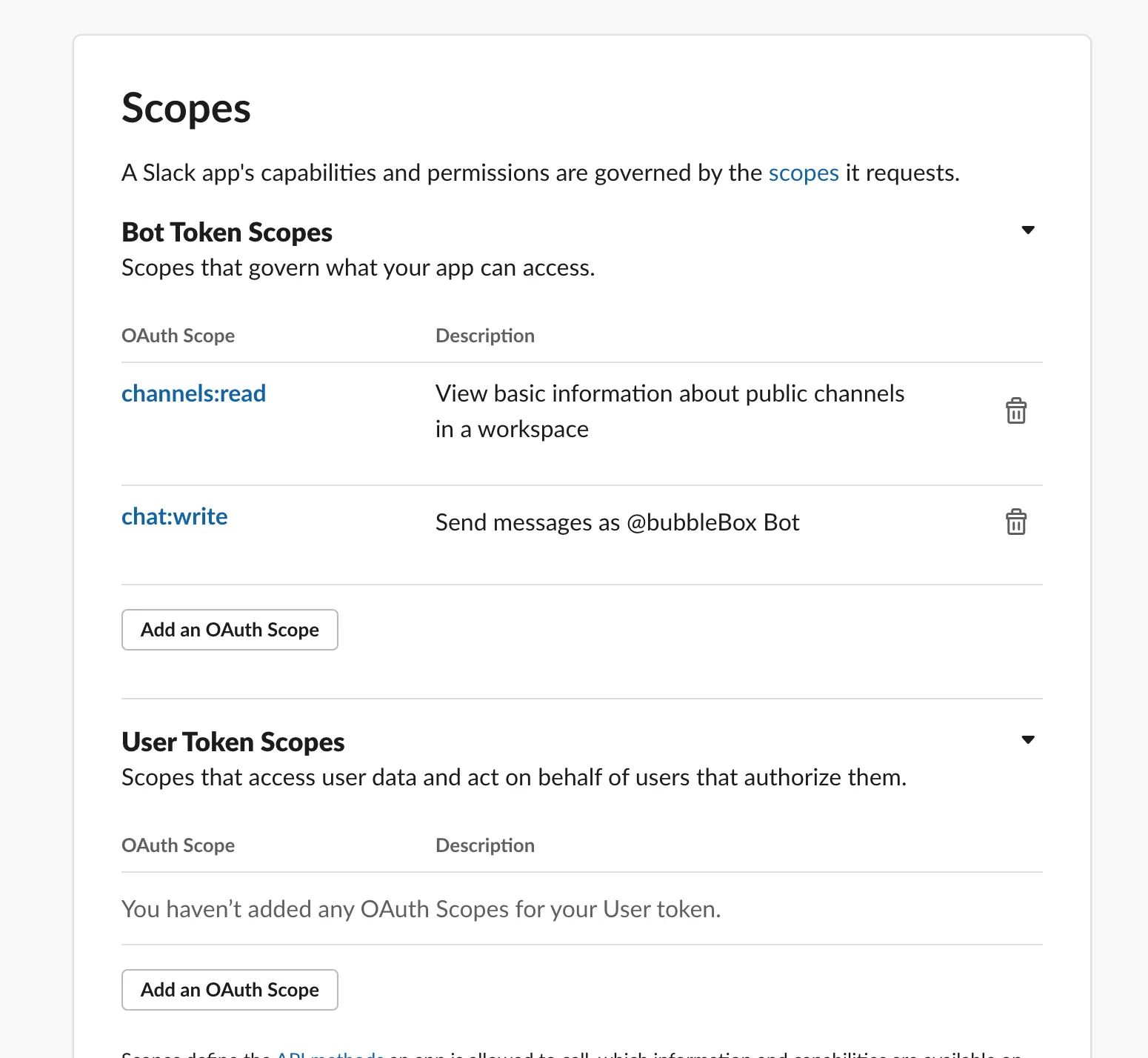1148x1058 pixels.
Task: Select Description column header in Bot table
Action: (x=484, y=336)
